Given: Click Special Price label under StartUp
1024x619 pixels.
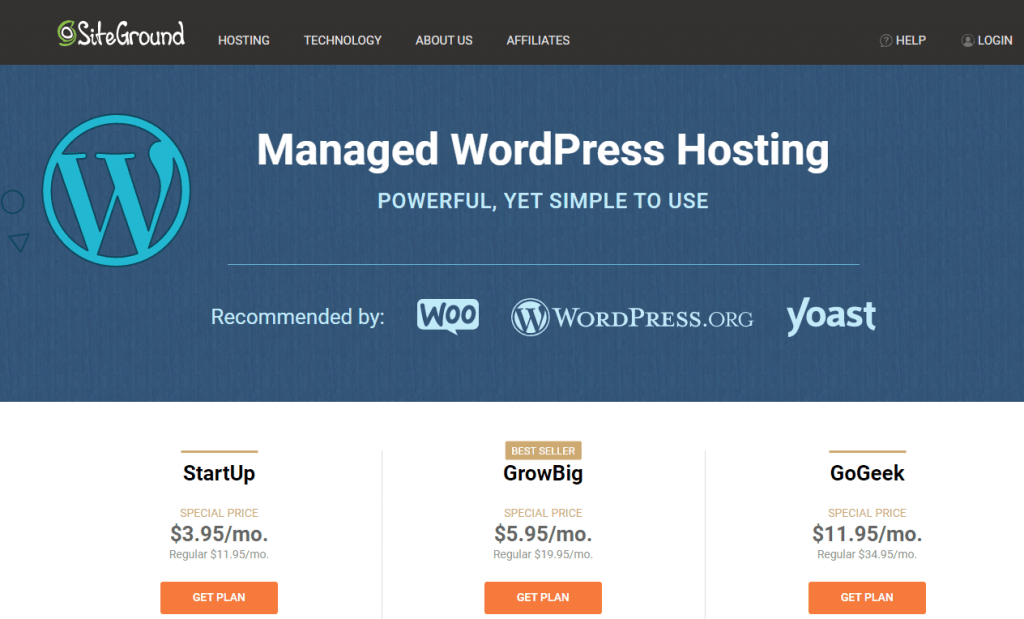Looking at the screenshot, I should (x=219, y=513).
